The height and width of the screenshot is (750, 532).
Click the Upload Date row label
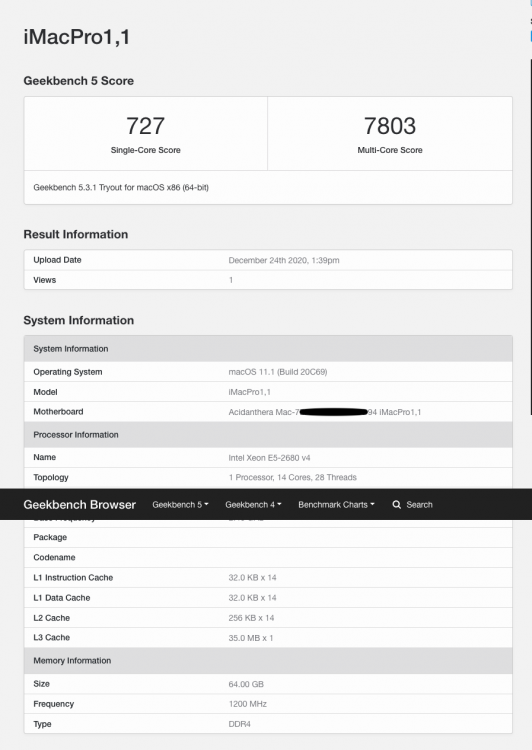57,260
